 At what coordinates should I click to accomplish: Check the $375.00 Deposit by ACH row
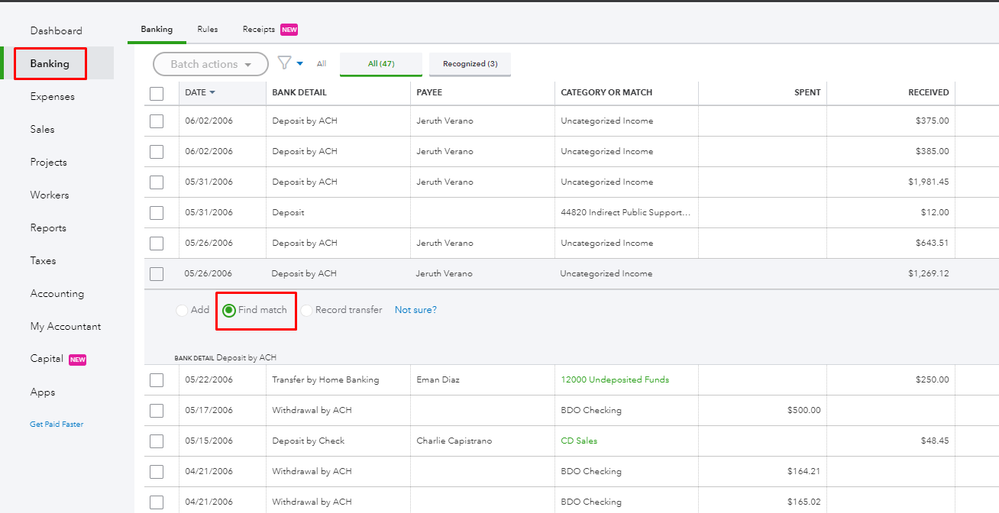click(157, 121)
